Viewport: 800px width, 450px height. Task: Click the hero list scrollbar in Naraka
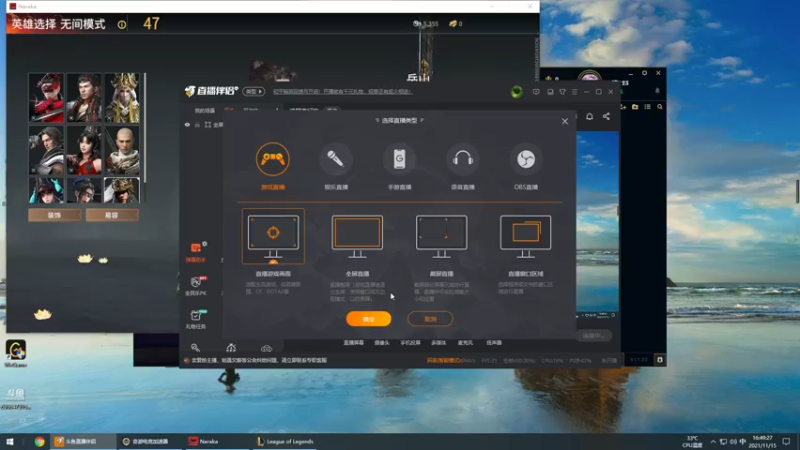coord(145,128)
